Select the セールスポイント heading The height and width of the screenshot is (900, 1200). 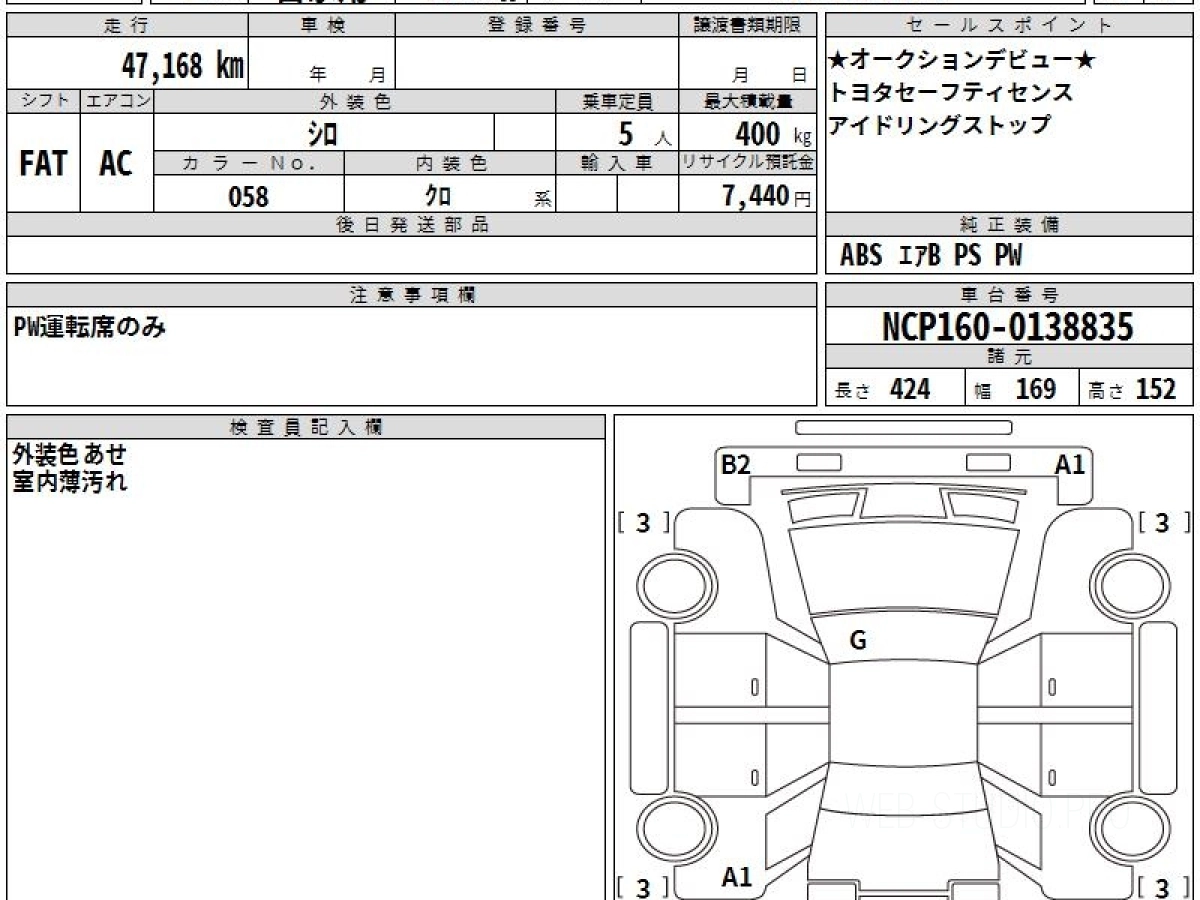coord(1009,26)
